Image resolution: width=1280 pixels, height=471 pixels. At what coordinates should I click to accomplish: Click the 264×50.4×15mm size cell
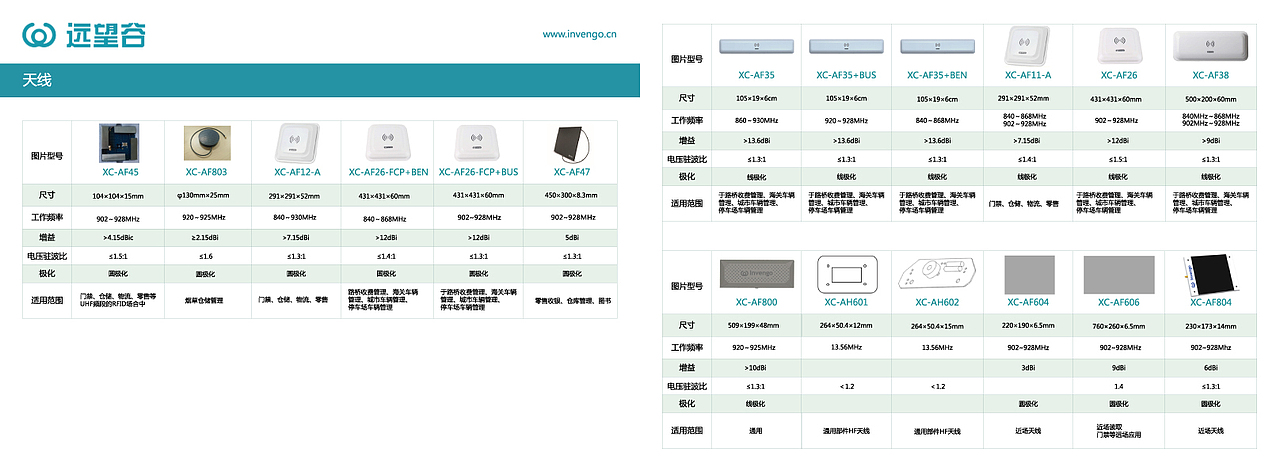click(x=937, y=325)
